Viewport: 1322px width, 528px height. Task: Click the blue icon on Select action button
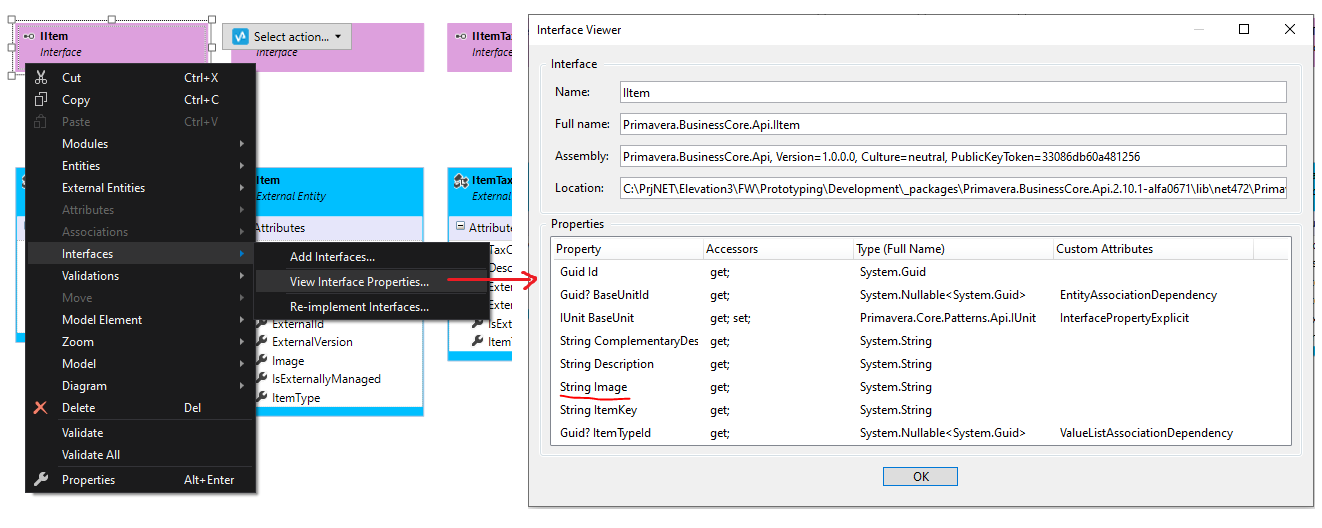pyautogui.click(x=240, y=37)
